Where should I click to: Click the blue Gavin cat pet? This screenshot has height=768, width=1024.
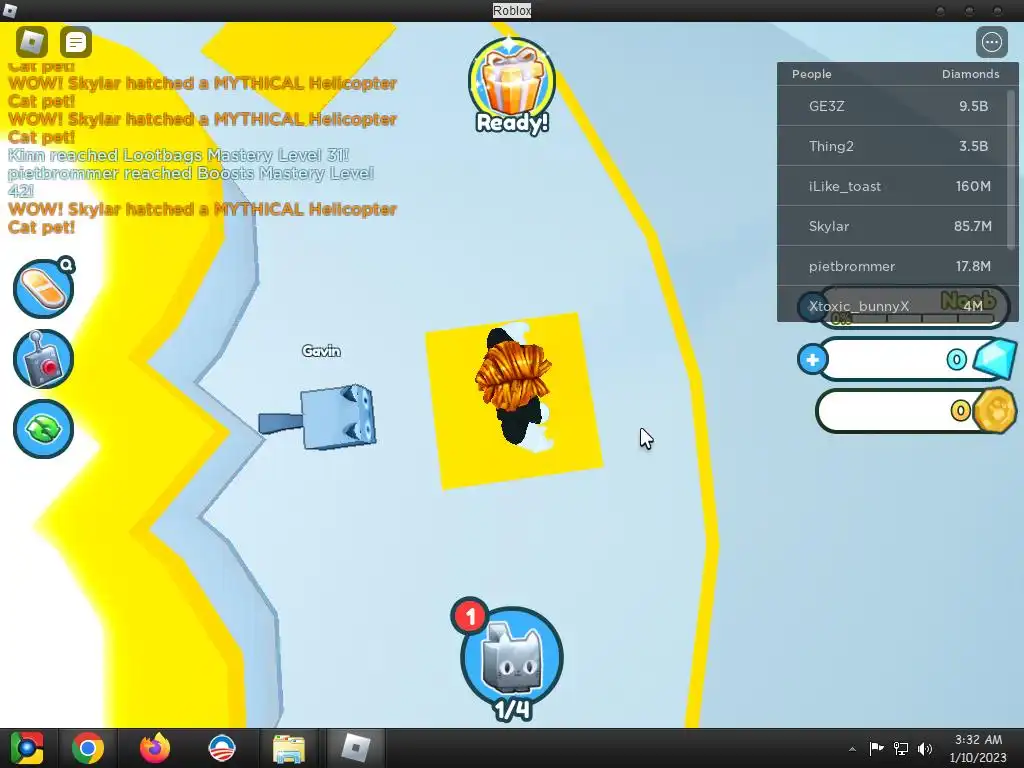(x=318, y=419)
